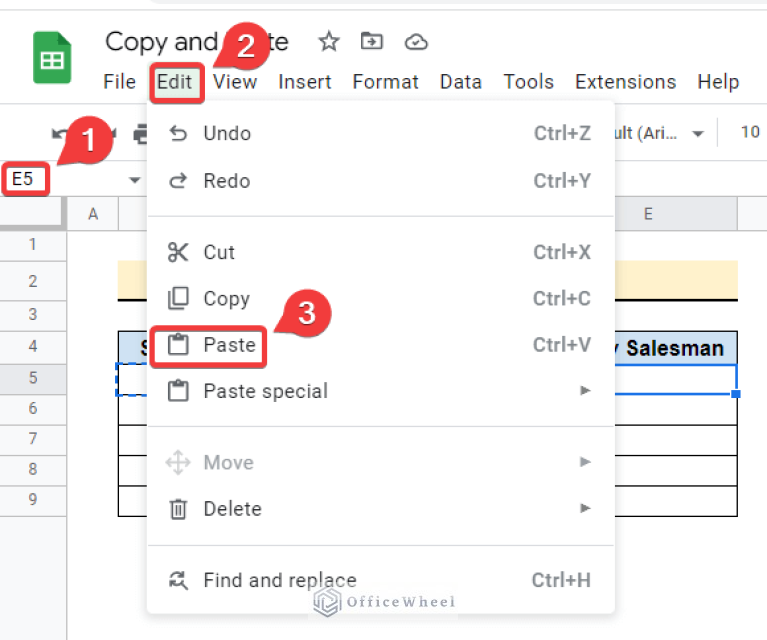Check the cloud save status icon
Viewport: 767px width, 640px height.
click(x=416, y=42)
